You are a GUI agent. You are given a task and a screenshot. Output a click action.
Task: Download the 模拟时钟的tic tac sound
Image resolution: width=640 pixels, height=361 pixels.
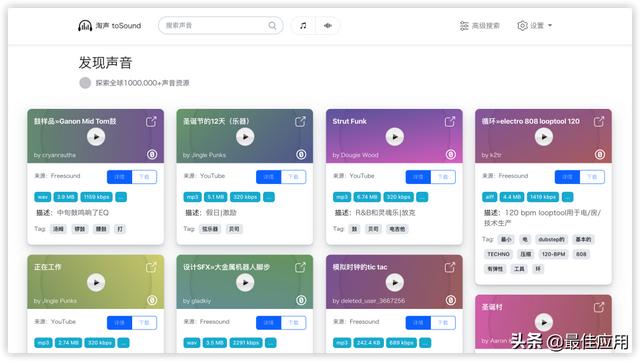443,323
